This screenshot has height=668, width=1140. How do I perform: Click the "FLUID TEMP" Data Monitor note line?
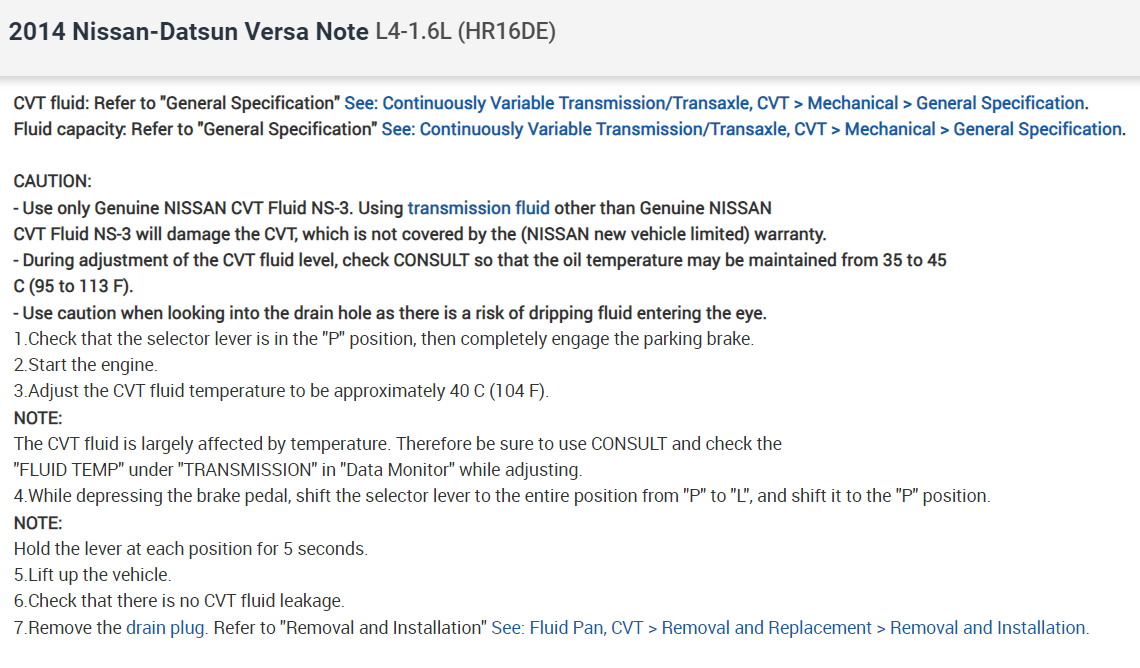click(297, 469)
